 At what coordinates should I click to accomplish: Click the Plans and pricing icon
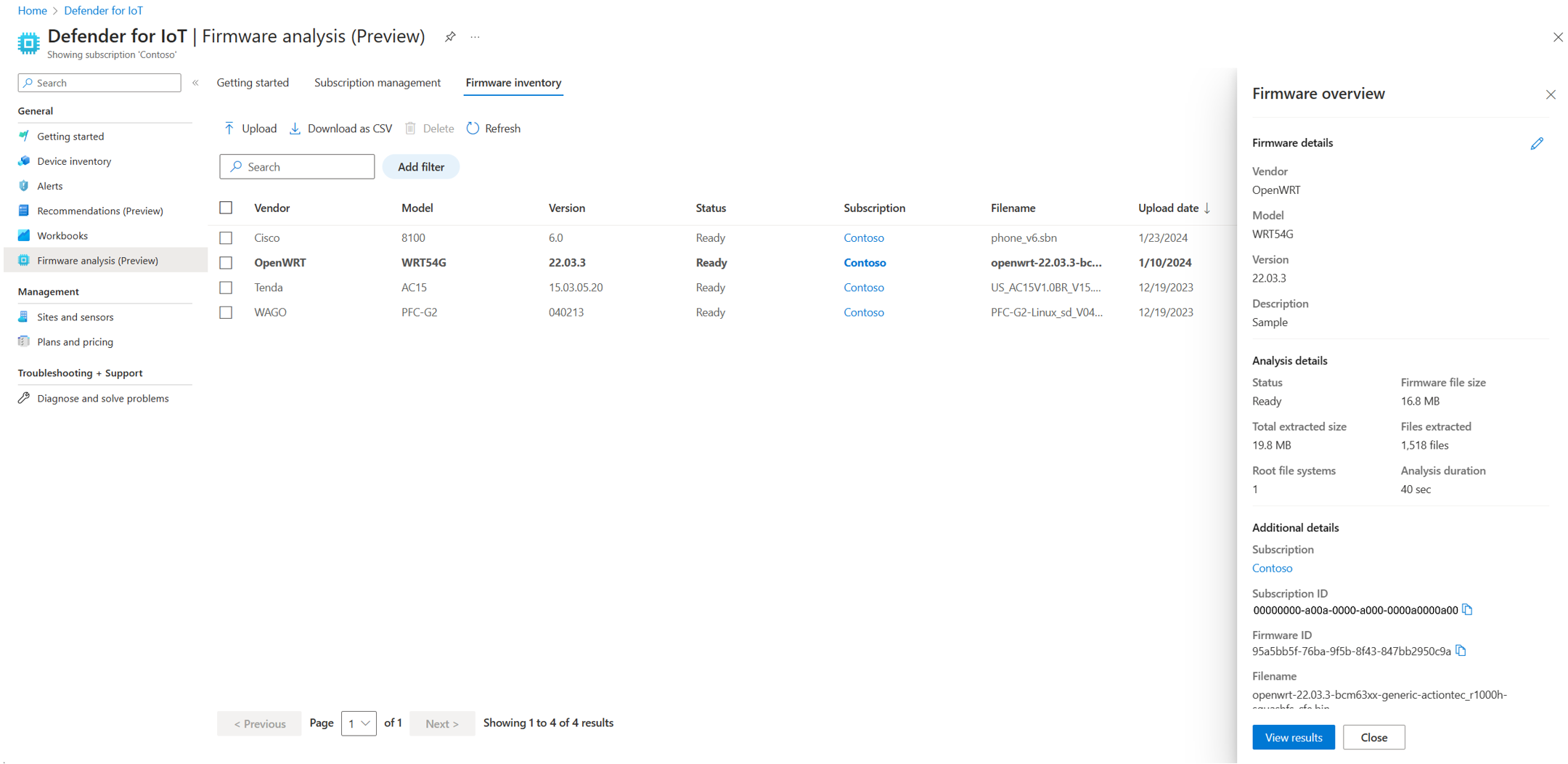24,341
